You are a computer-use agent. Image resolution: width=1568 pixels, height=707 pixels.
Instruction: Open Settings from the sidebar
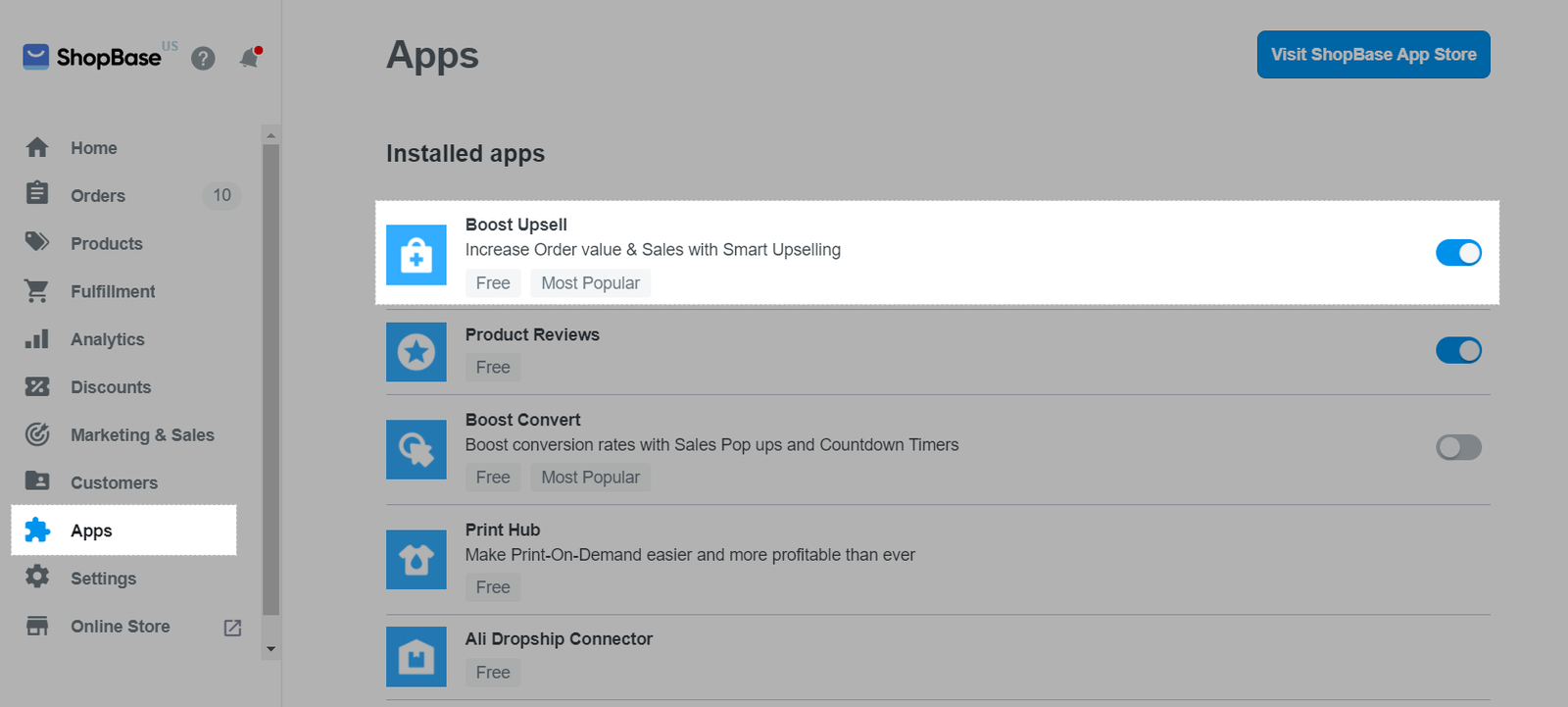(103, 579)
